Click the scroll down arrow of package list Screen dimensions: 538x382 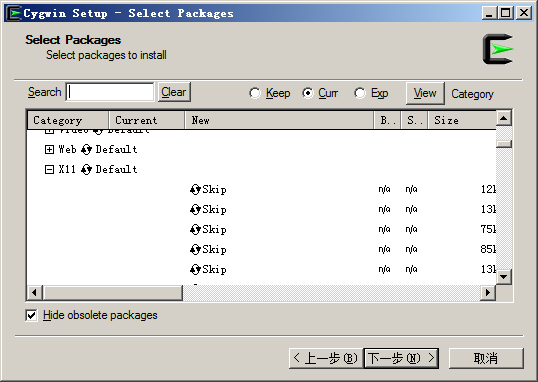(504, 277)
